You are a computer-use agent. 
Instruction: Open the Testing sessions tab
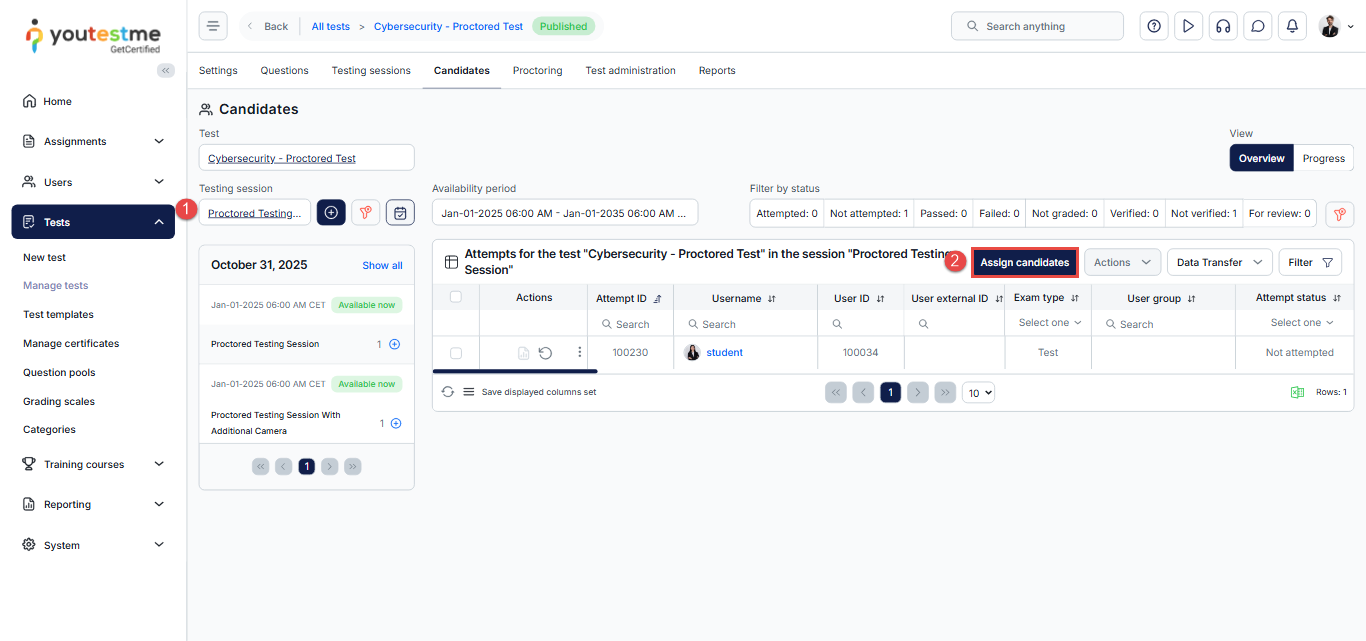(x=371, y=71)
